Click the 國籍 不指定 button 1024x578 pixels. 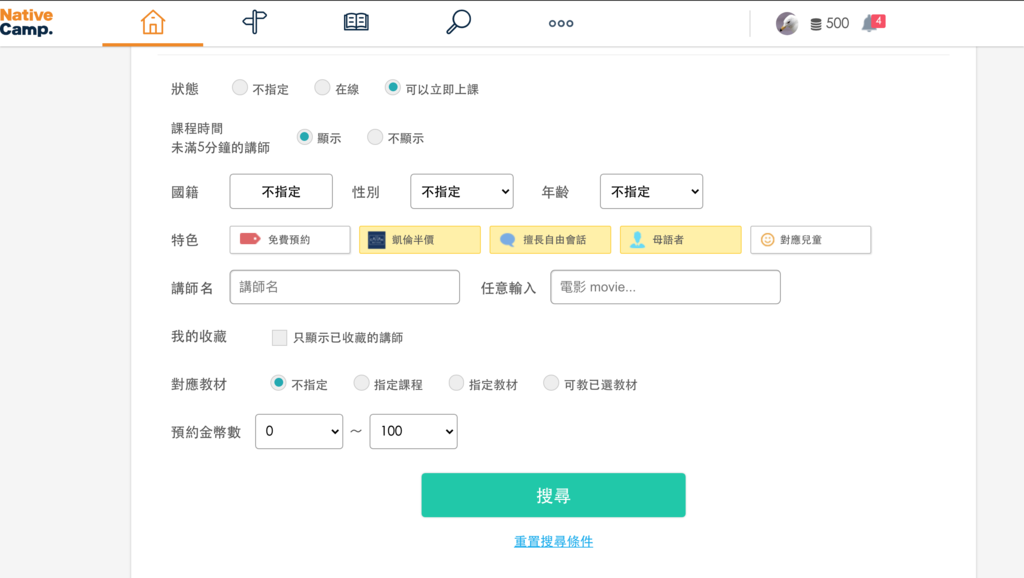coord(281,191)
